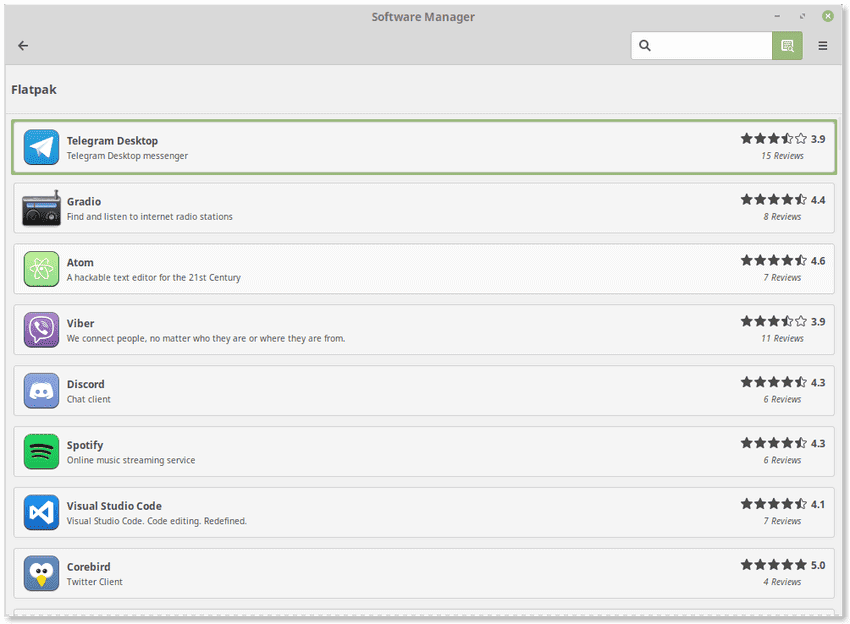850x624 pixels.
Task: Click Discord's 4.3 star rating
Action: click(783, 382)
